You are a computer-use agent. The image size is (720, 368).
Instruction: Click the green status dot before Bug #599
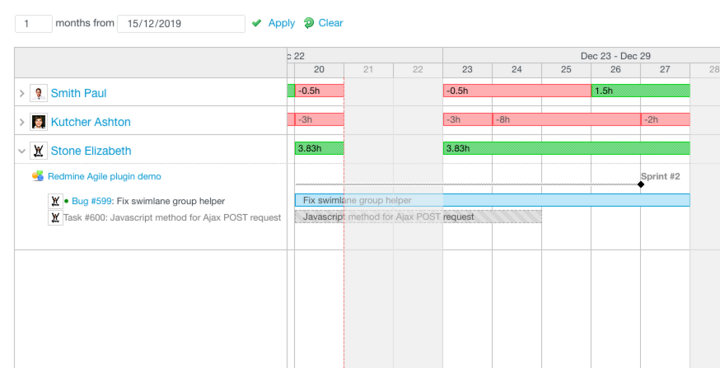click(67, 201)
